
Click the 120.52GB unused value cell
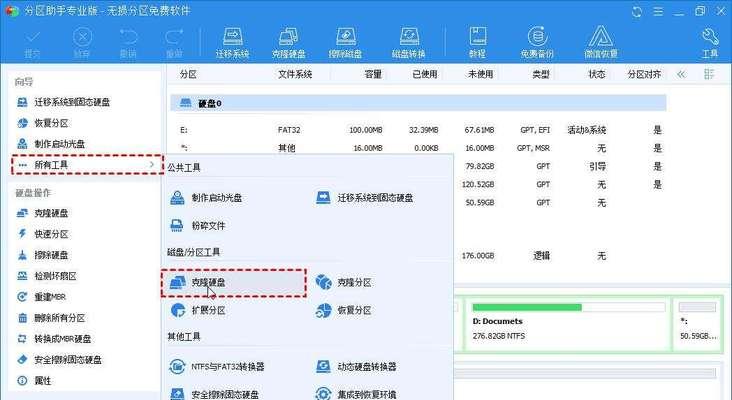478,185
